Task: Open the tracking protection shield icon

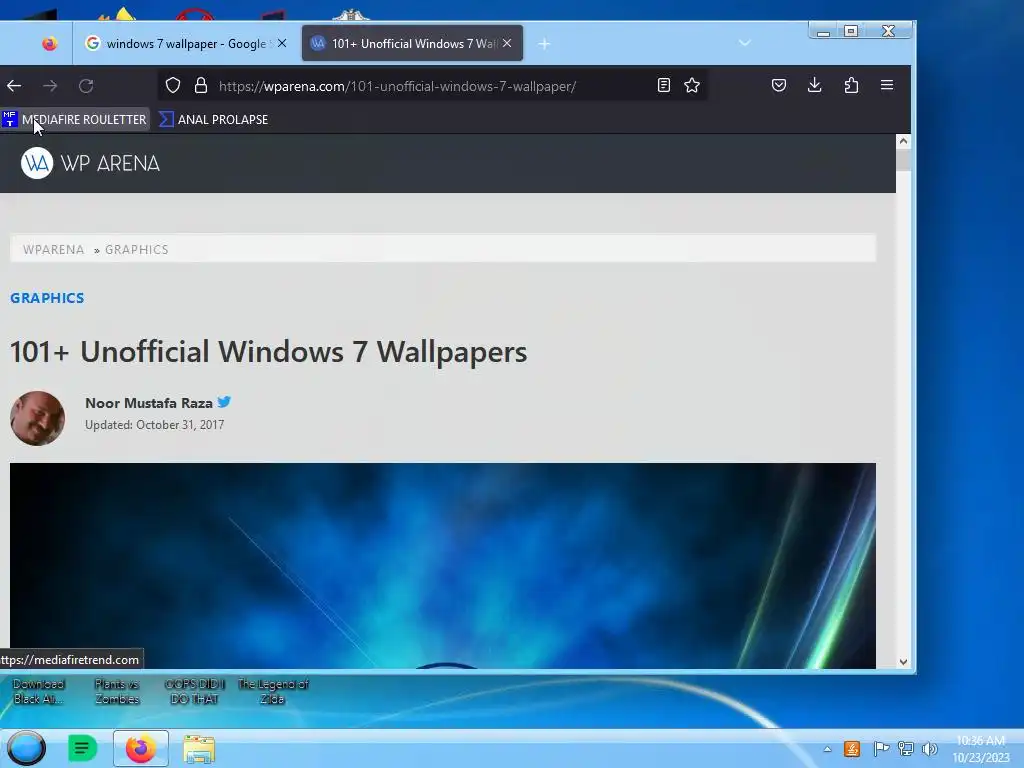Action: 172,86
